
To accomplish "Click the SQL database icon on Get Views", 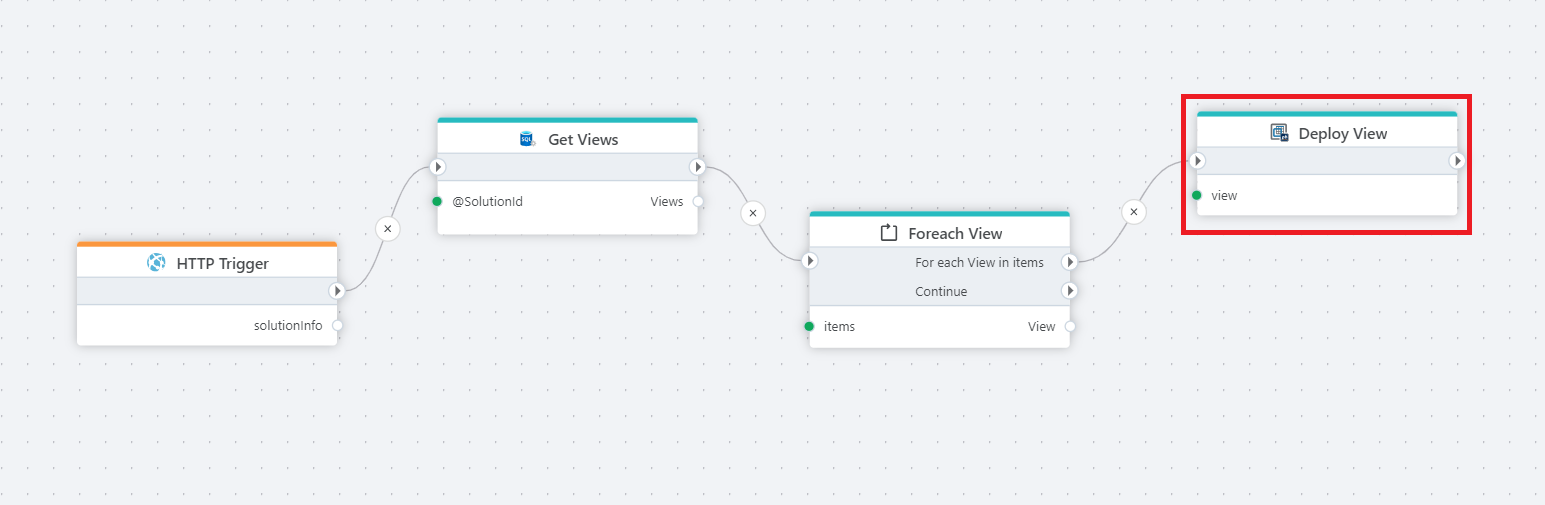I will [527, 139].
